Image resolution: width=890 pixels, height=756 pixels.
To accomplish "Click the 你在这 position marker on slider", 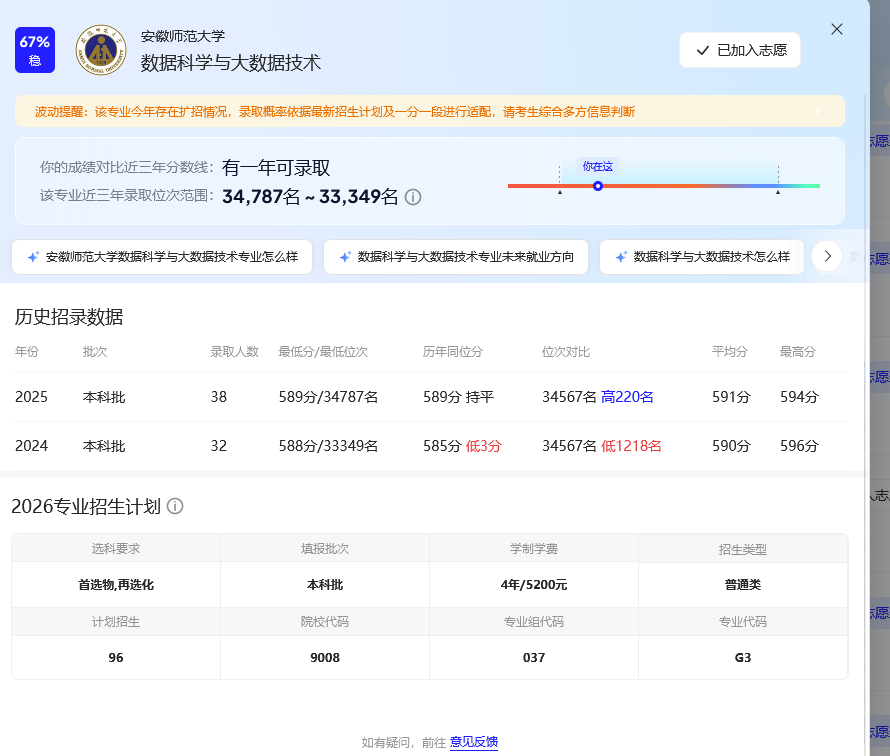I will (x=598, y=186).
